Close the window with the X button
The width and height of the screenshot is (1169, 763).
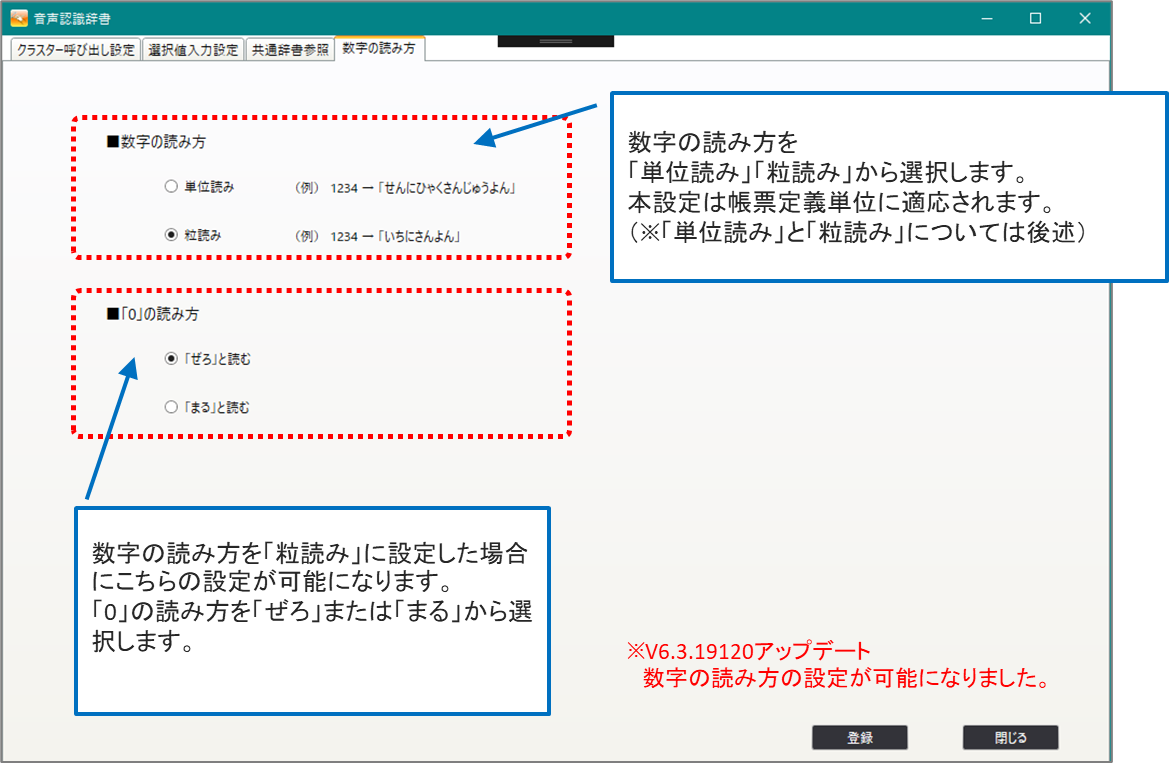(x=1085, y=18)
